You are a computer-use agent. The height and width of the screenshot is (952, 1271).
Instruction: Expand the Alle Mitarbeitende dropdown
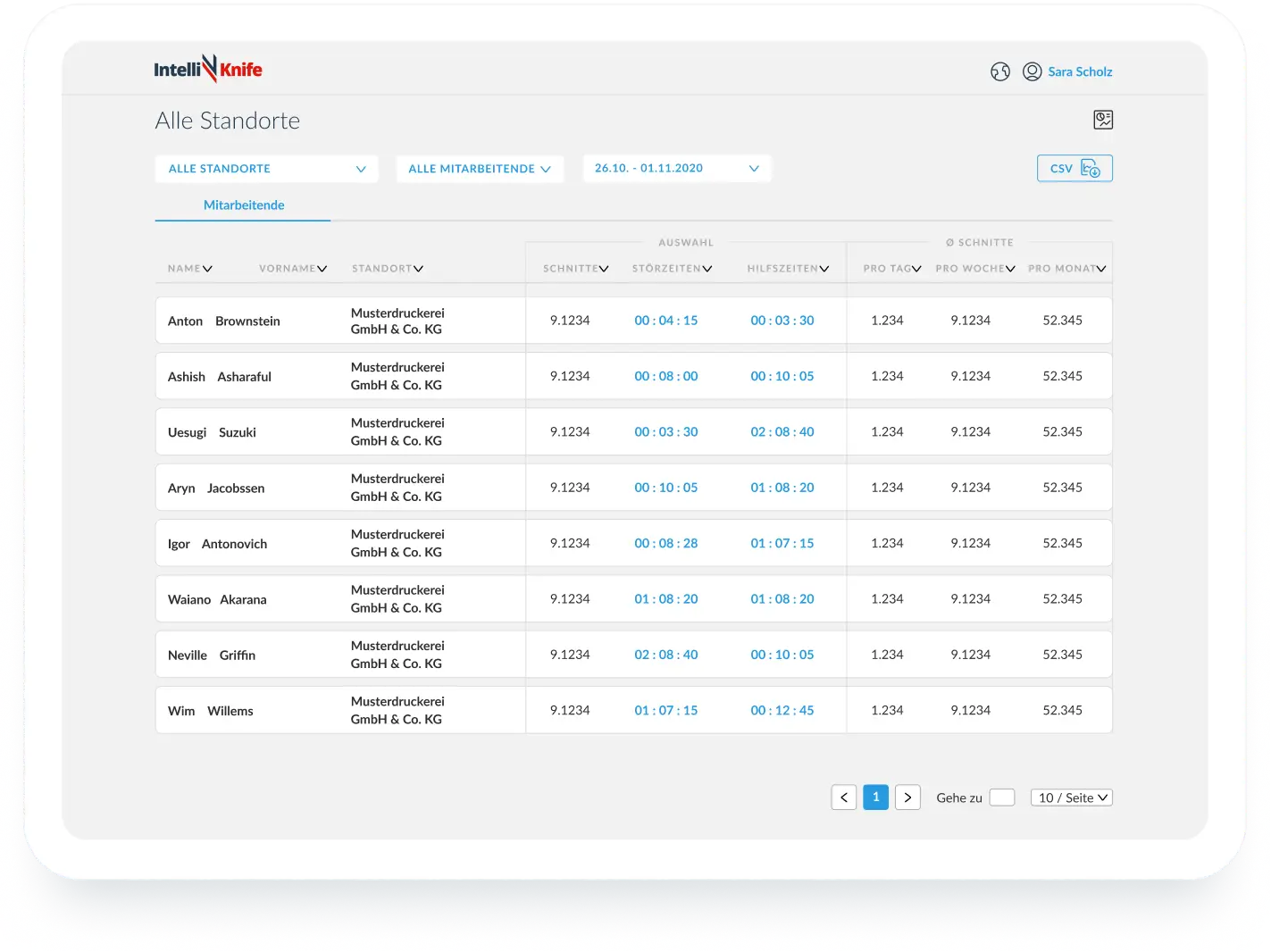click(x=480, y=169)
